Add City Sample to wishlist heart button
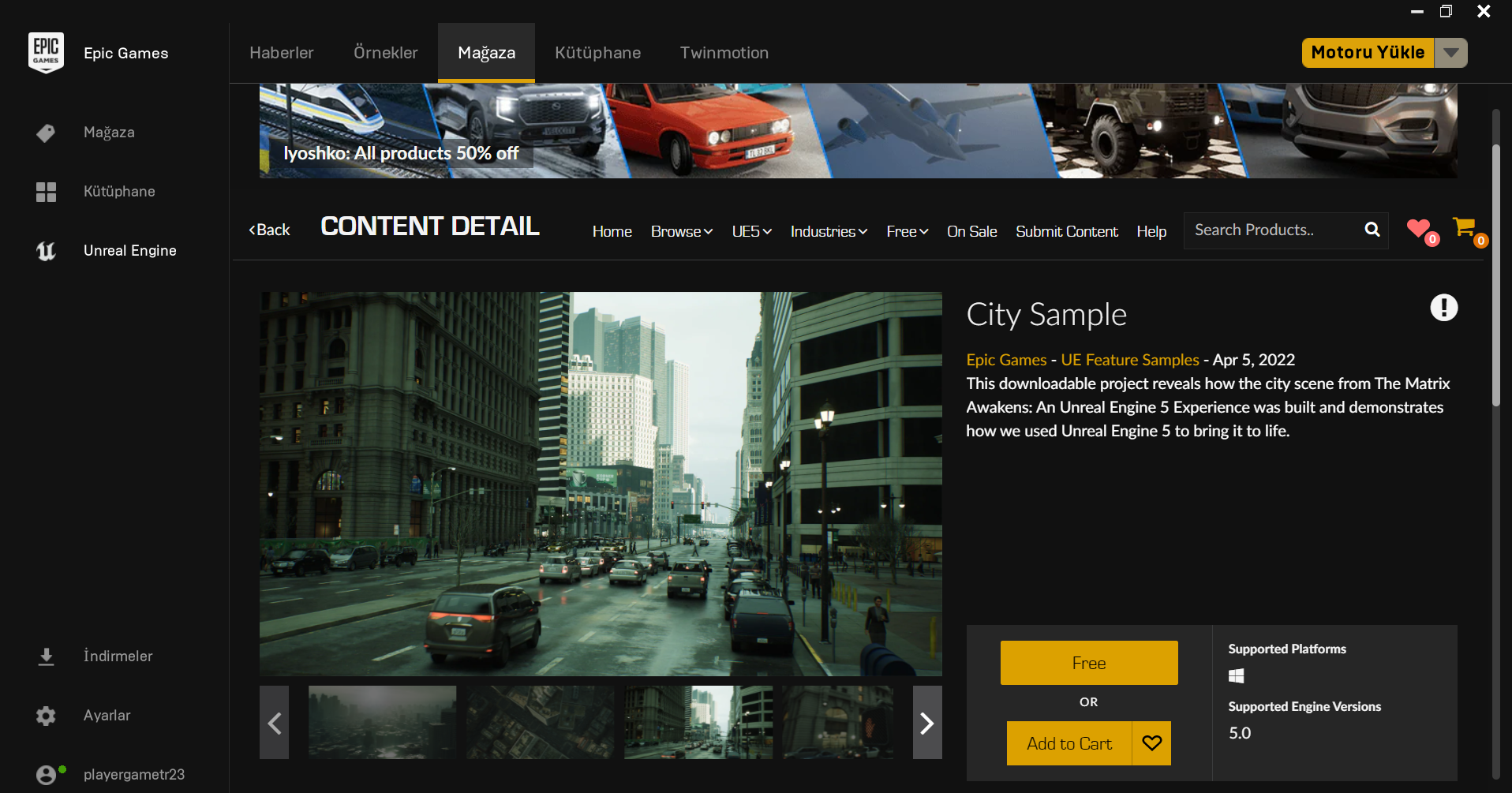Image resolution: width=1512 pixels, height=793 pixels. (1152, 743)
